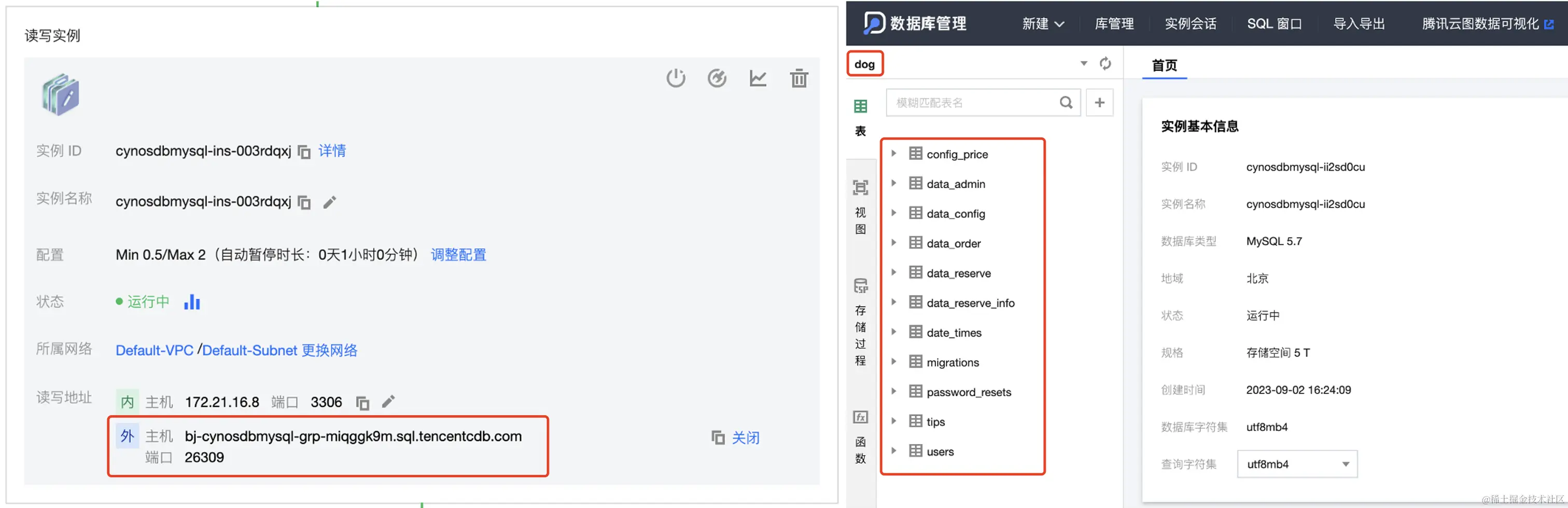Expand the tips table

(x=893, y=421)
